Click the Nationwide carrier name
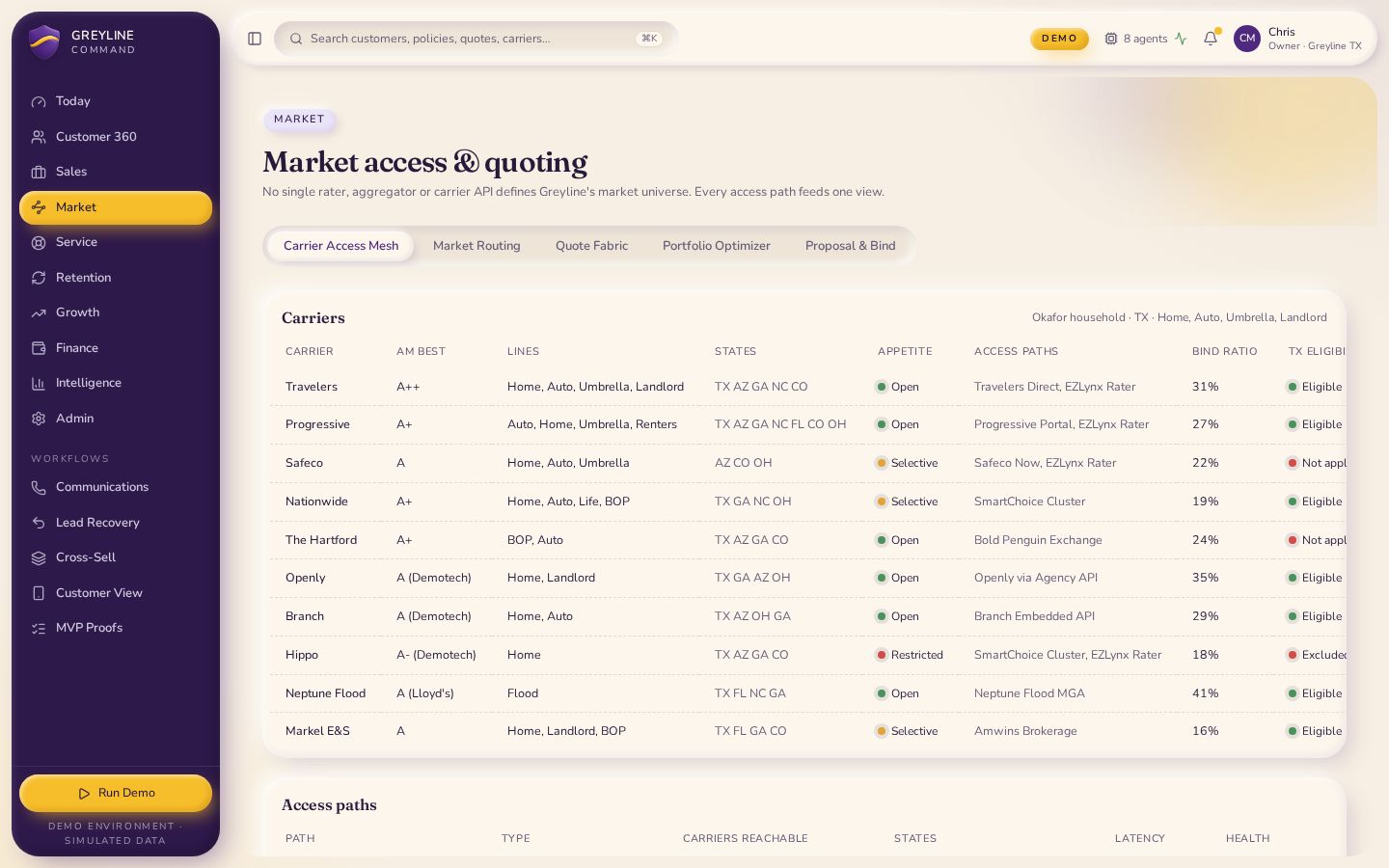This screenshot has width=1389, height=868. pyautogui.click(x=316, y=502)
